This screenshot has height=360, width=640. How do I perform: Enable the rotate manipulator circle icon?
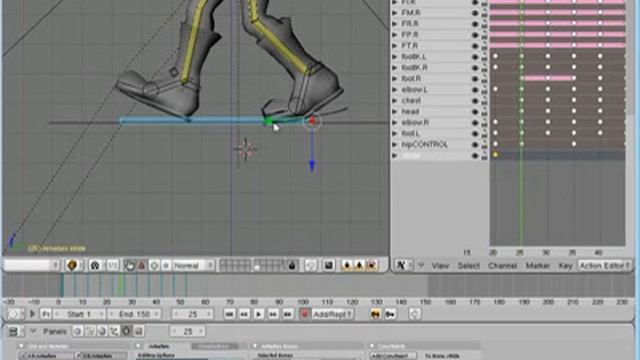tap(154, 266)
